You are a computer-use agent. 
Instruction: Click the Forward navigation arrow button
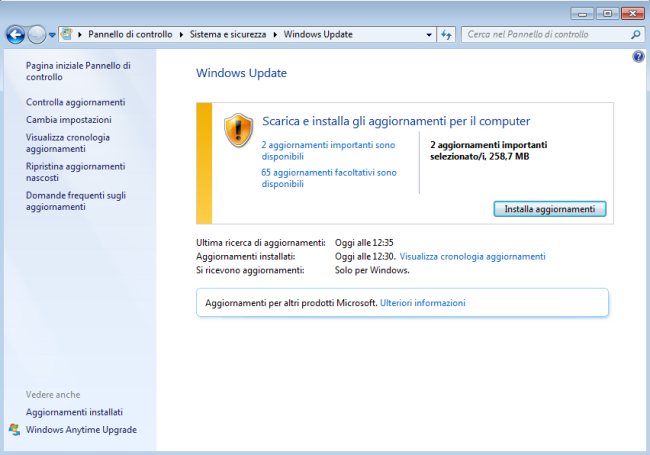pyautogui.click(x=36, y=35)
